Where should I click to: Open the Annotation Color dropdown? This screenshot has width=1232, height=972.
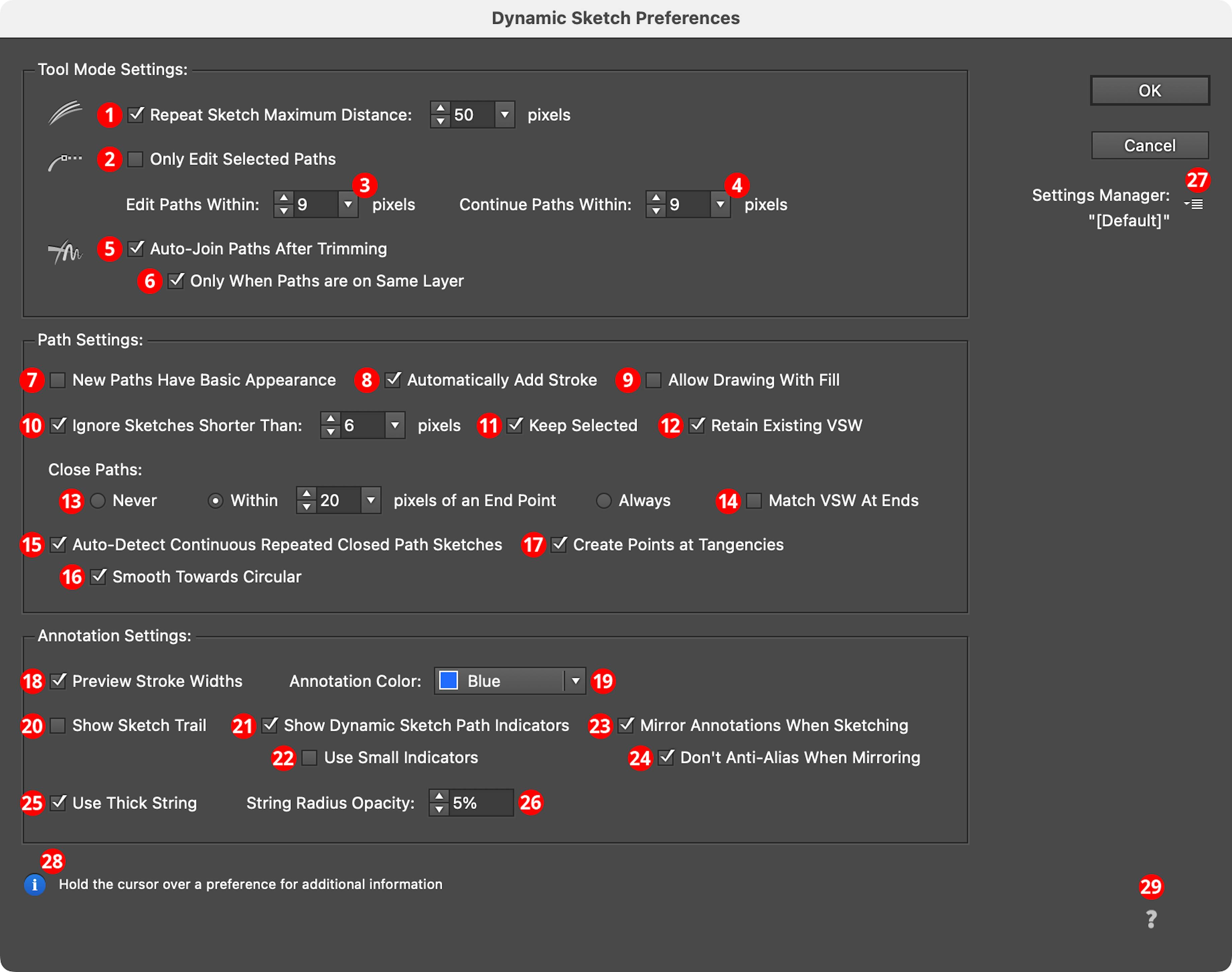click(576, 680)
